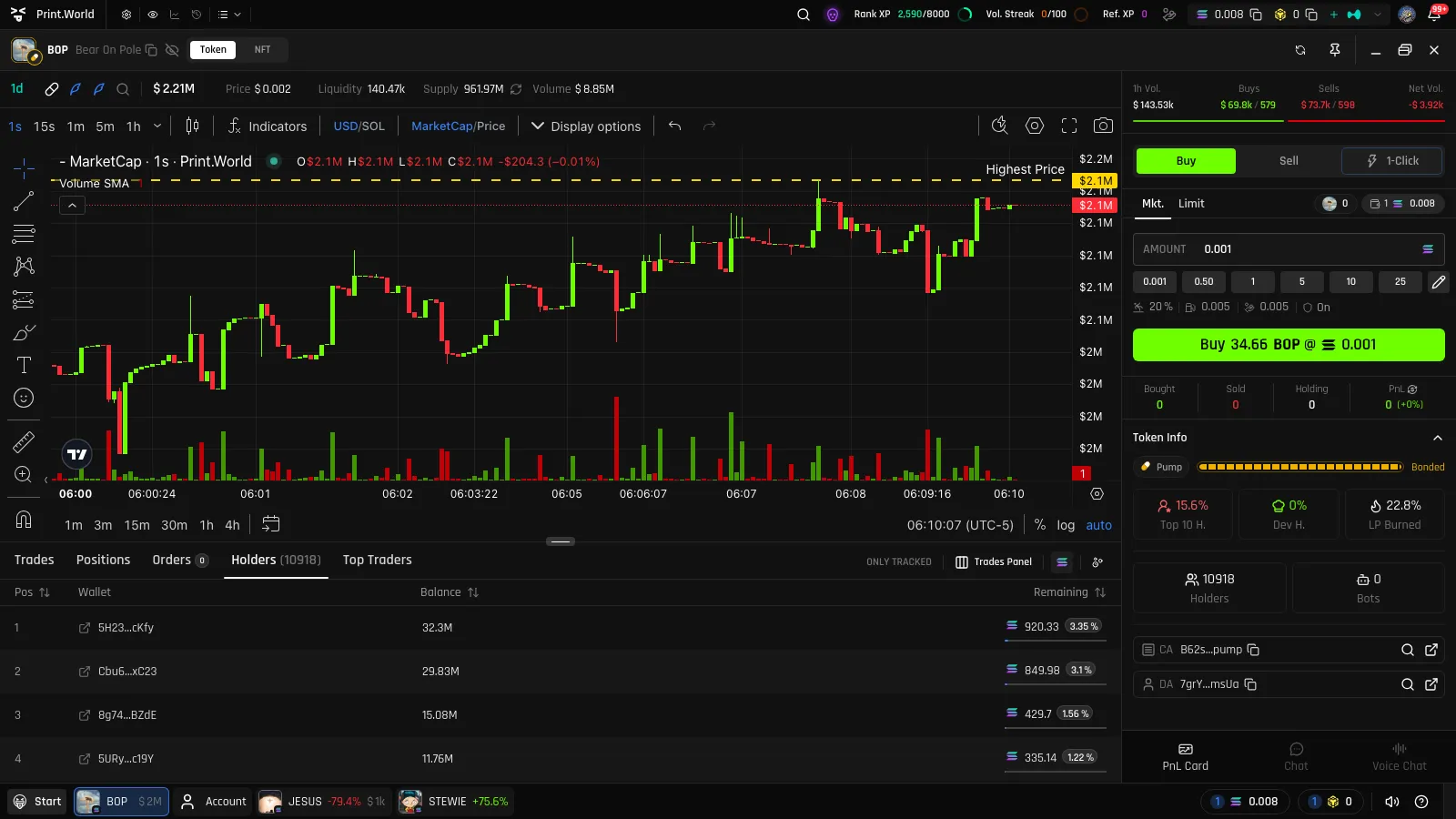Open the candlestick chart style selector

[192, 126]
